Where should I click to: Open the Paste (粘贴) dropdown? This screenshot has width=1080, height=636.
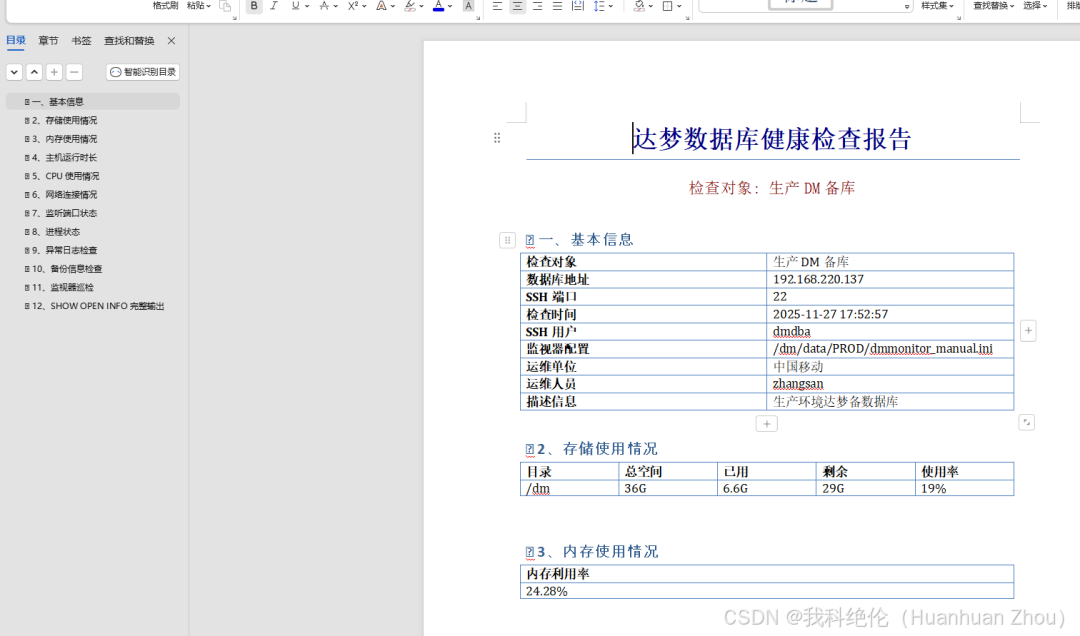[198, 6]
